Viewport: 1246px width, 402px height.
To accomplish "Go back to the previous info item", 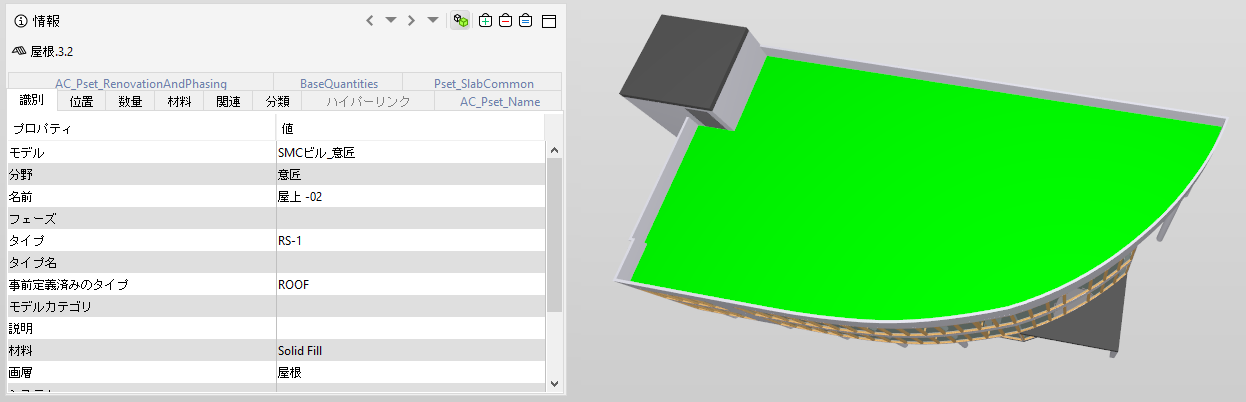I will pos(370,20).
